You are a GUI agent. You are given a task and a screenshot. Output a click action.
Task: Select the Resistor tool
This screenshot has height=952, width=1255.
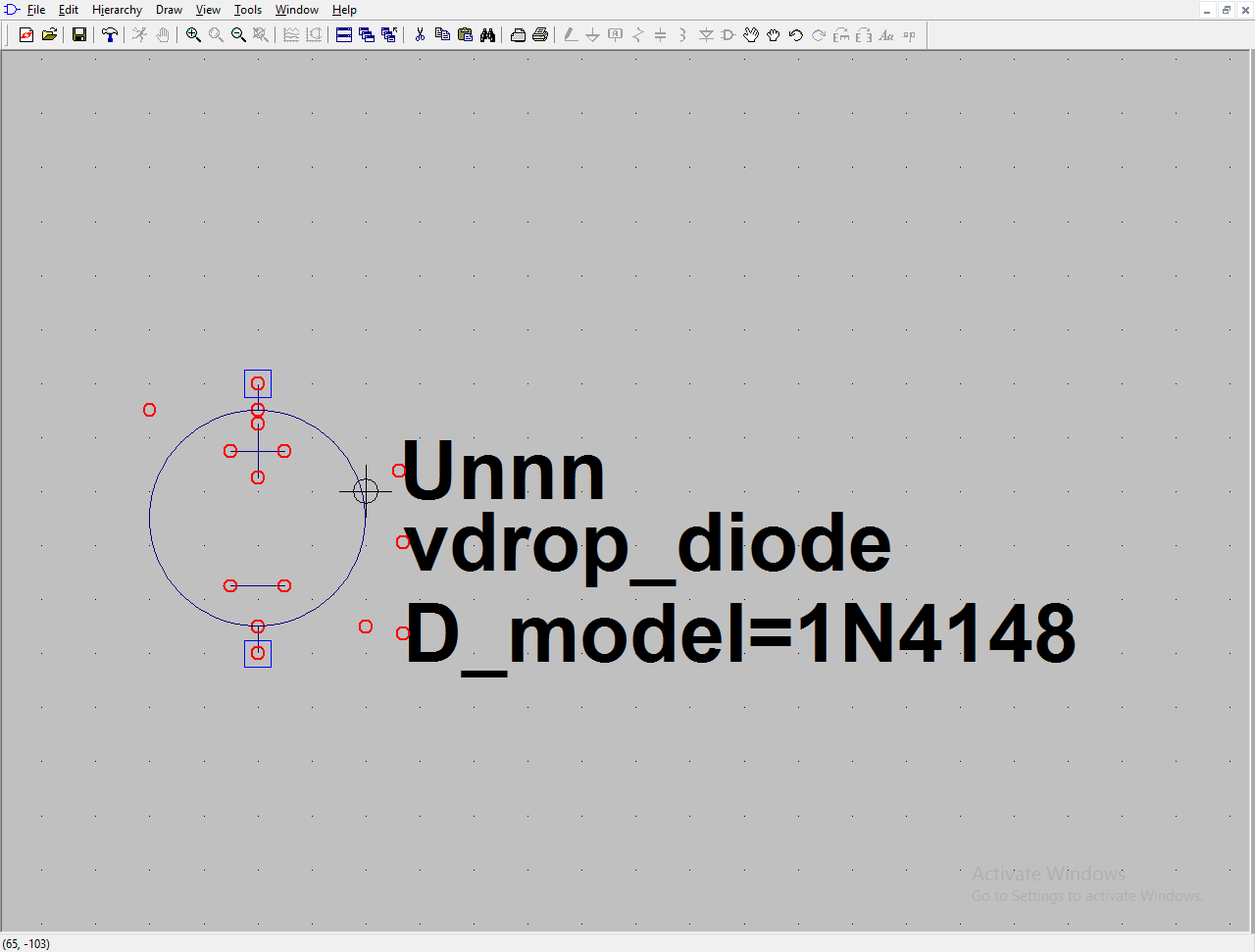638,35
